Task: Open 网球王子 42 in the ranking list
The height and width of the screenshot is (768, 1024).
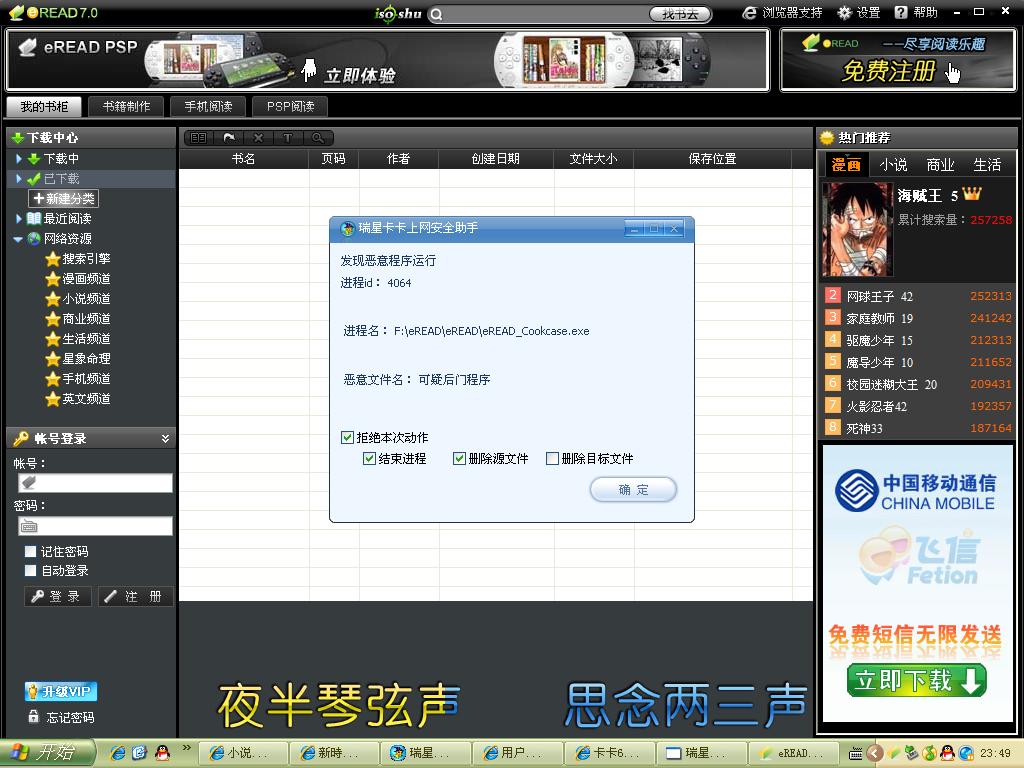Action: [x=879, y=296]
